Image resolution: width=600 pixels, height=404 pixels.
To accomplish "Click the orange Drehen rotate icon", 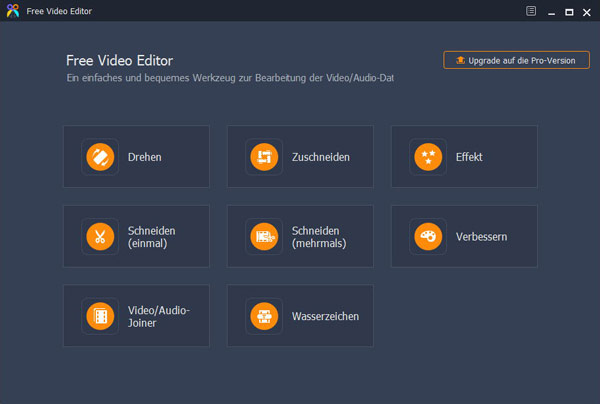I will tap(100, 157).
